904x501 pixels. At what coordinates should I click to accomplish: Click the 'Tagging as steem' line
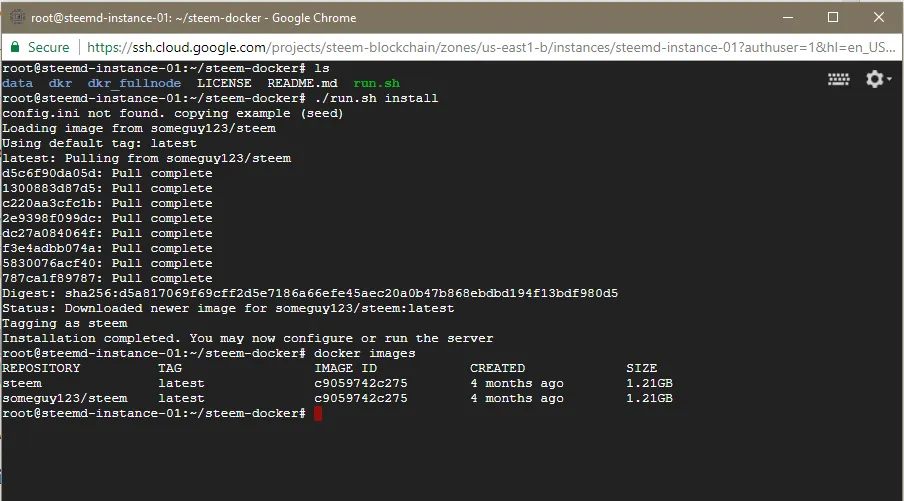click(x=65, y=323)
